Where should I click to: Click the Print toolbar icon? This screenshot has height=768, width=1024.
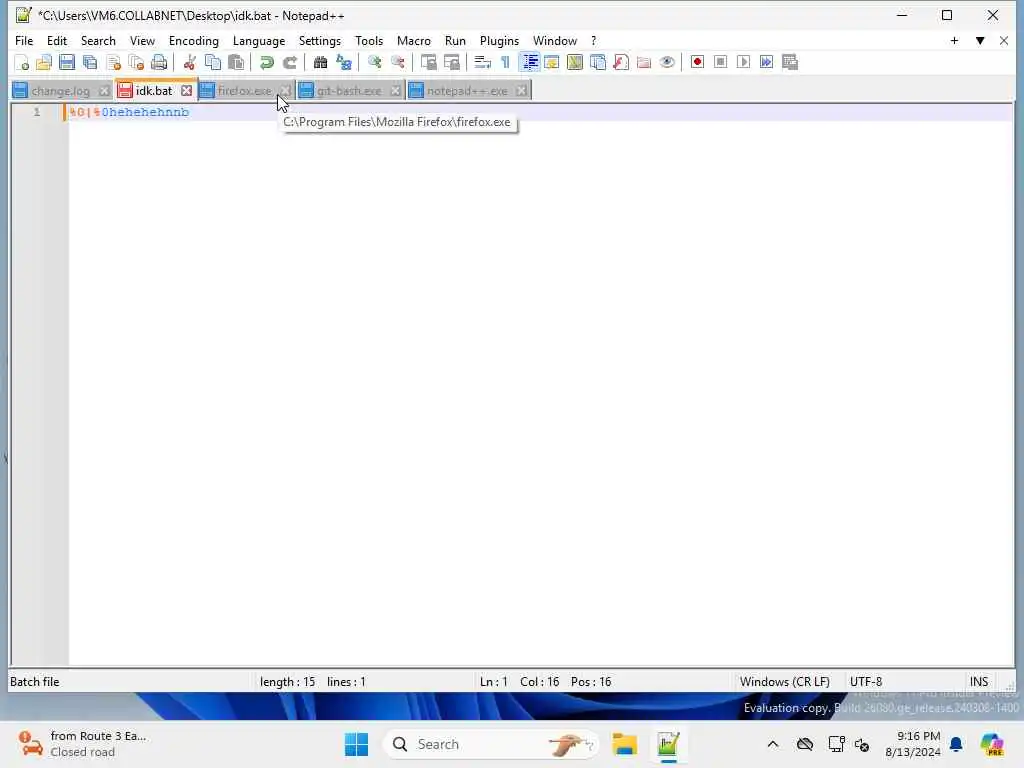(x=159, y=62)
